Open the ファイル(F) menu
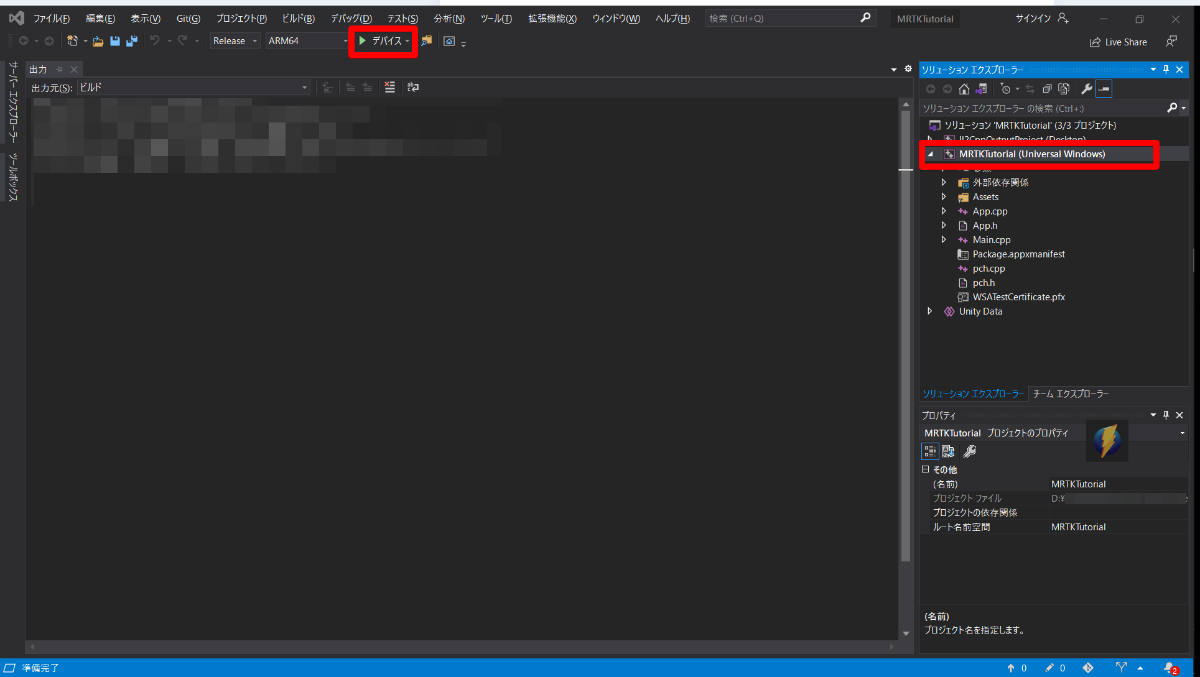 coord(51,18)
